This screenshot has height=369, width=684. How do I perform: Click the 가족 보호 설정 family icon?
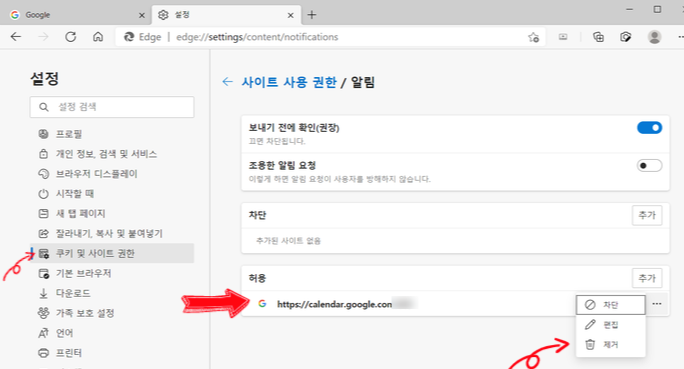pos(43,313)
